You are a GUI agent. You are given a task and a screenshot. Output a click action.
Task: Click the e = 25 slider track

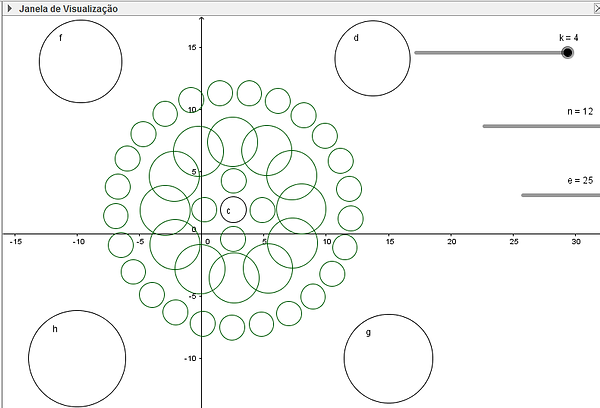tap(561, 195)
